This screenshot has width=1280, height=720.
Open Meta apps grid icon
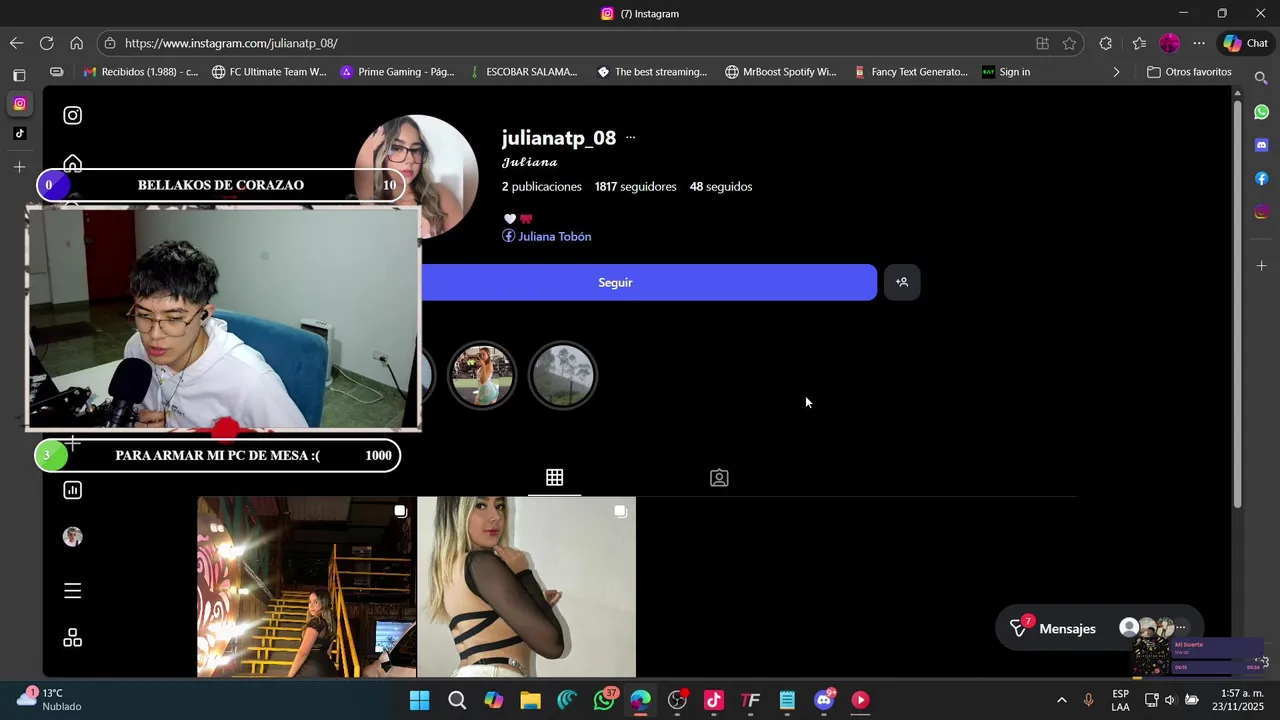[72, 638]
